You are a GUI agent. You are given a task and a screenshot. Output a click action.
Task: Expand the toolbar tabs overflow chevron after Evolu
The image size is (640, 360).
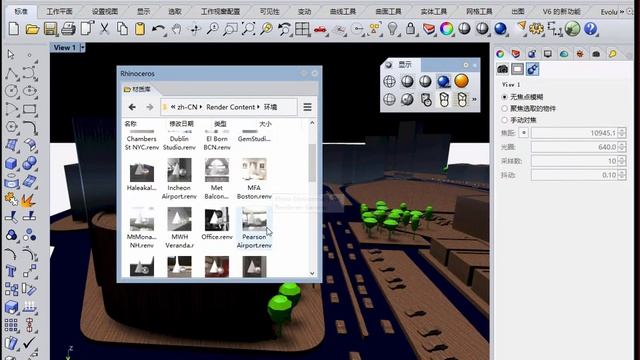click(622, 12)
